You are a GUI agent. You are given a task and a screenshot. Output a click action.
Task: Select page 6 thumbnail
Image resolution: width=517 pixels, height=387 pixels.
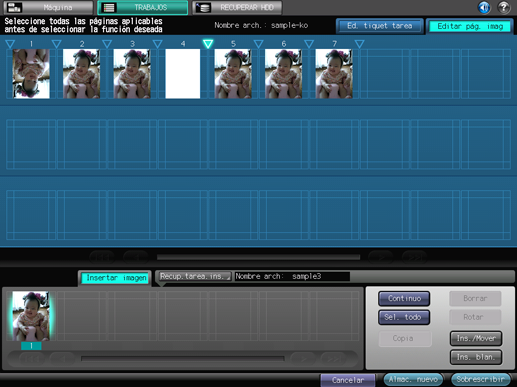tap(283, 74)
